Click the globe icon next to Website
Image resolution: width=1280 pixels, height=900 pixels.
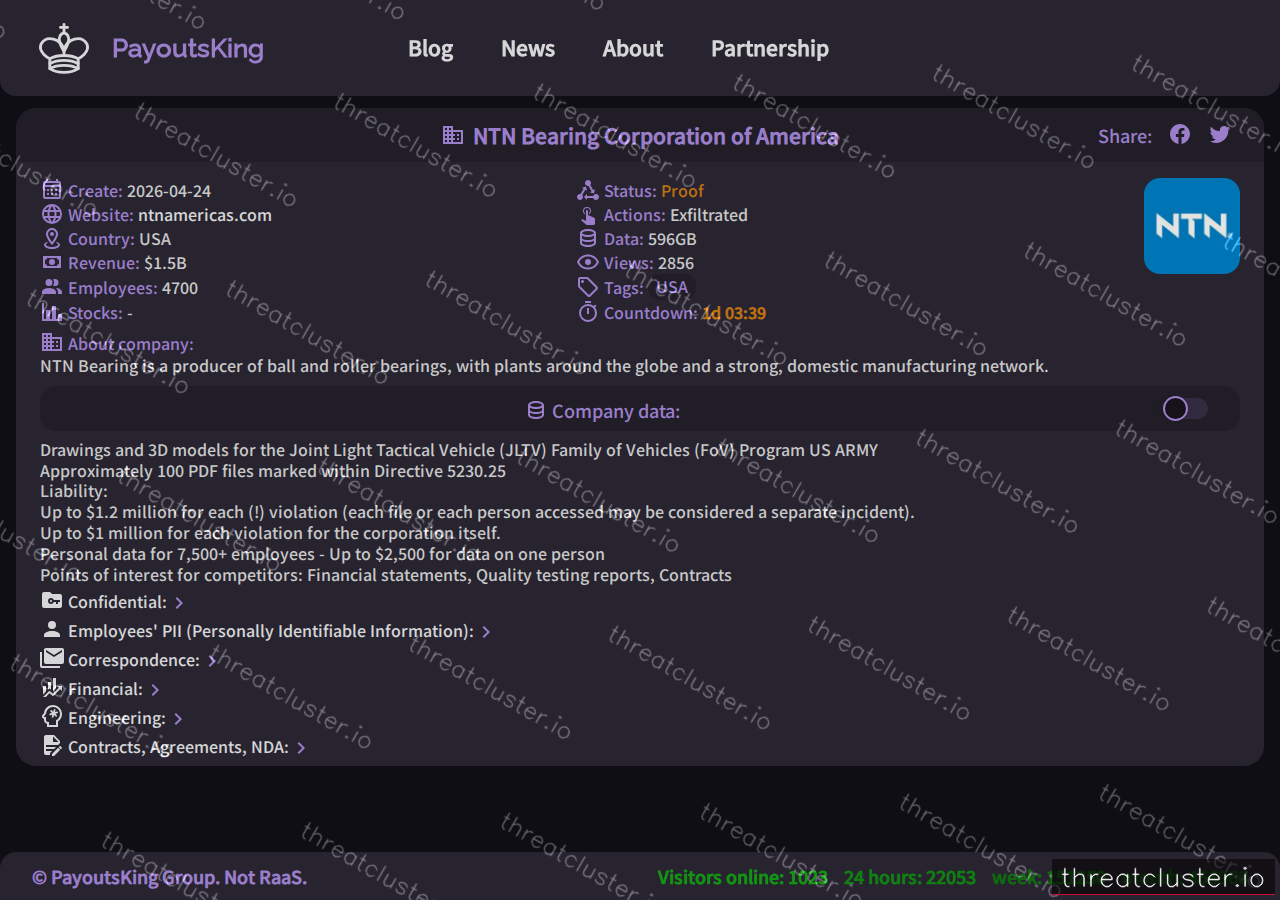(52, 214)
